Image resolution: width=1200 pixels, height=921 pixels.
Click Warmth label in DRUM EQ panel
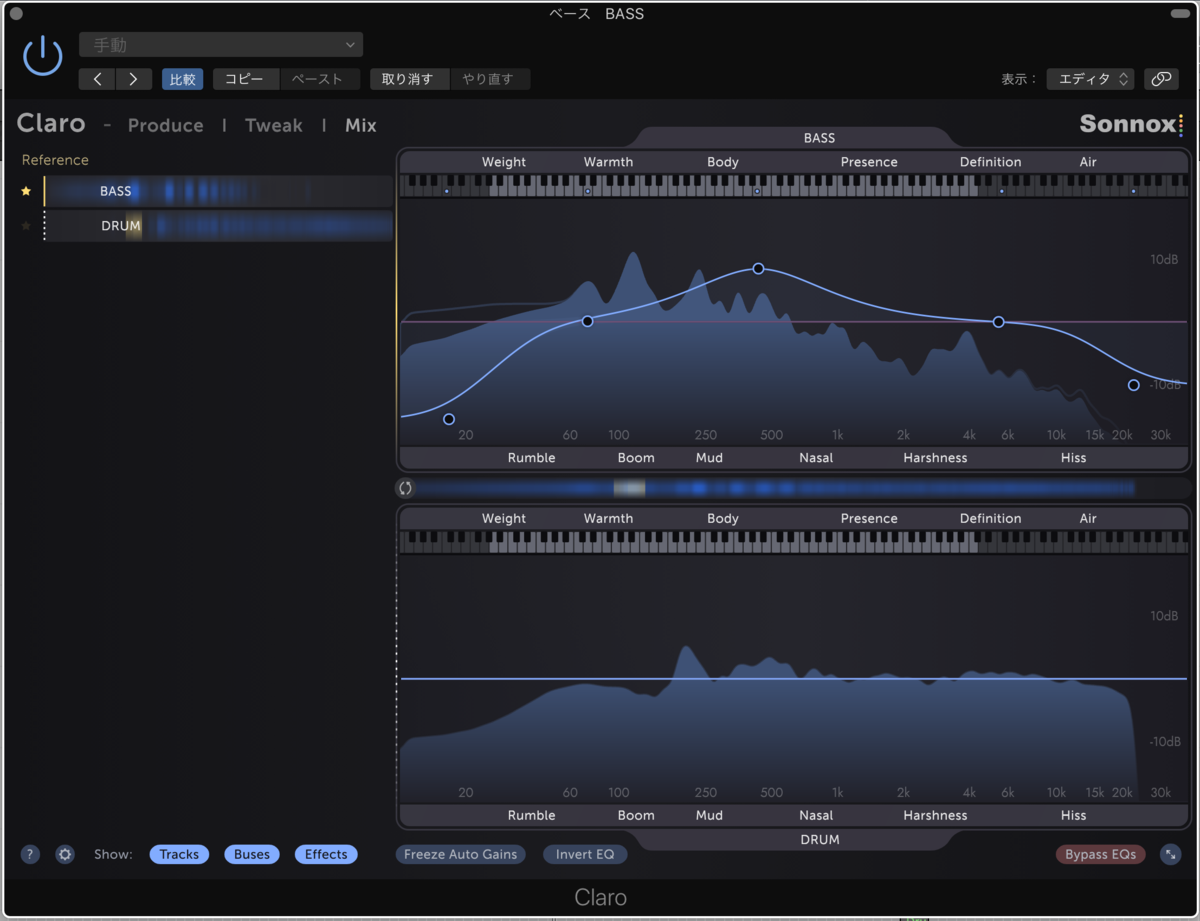608,519
